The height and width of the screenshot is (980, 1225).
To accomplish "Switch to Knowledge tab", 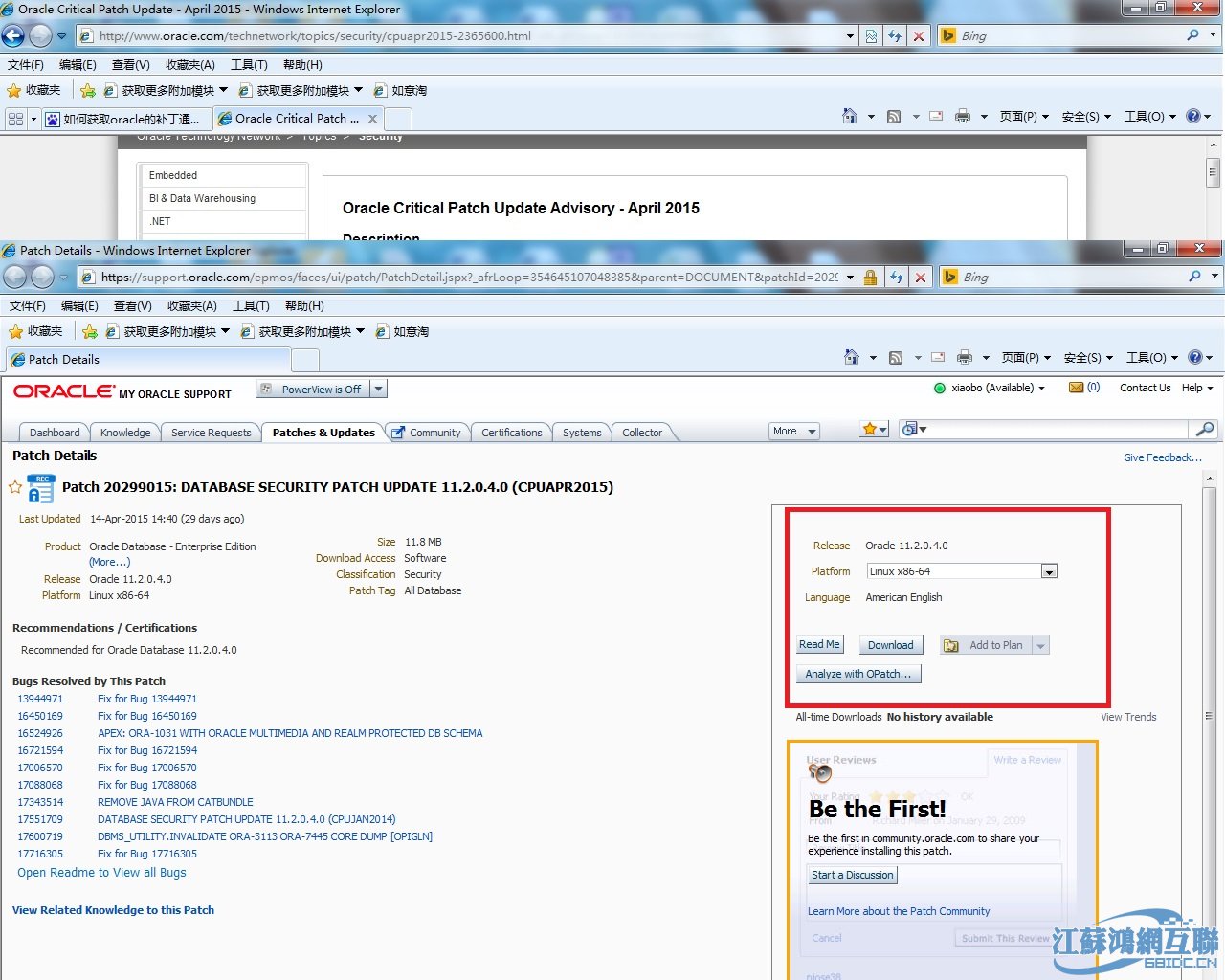I will click(x=125, y=433).
